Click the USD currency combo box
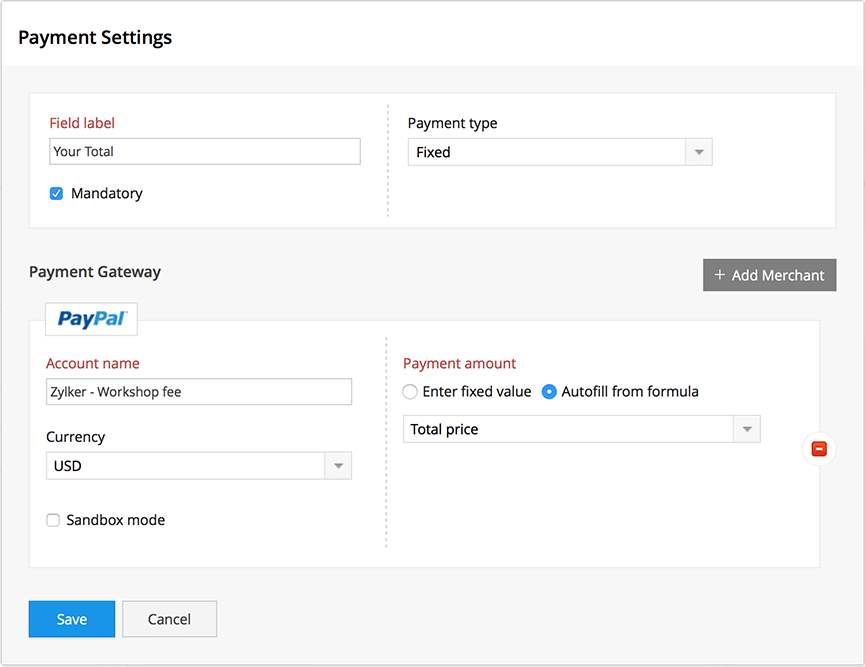This screenshot has width=865, height=667. (x=199, y=466)
